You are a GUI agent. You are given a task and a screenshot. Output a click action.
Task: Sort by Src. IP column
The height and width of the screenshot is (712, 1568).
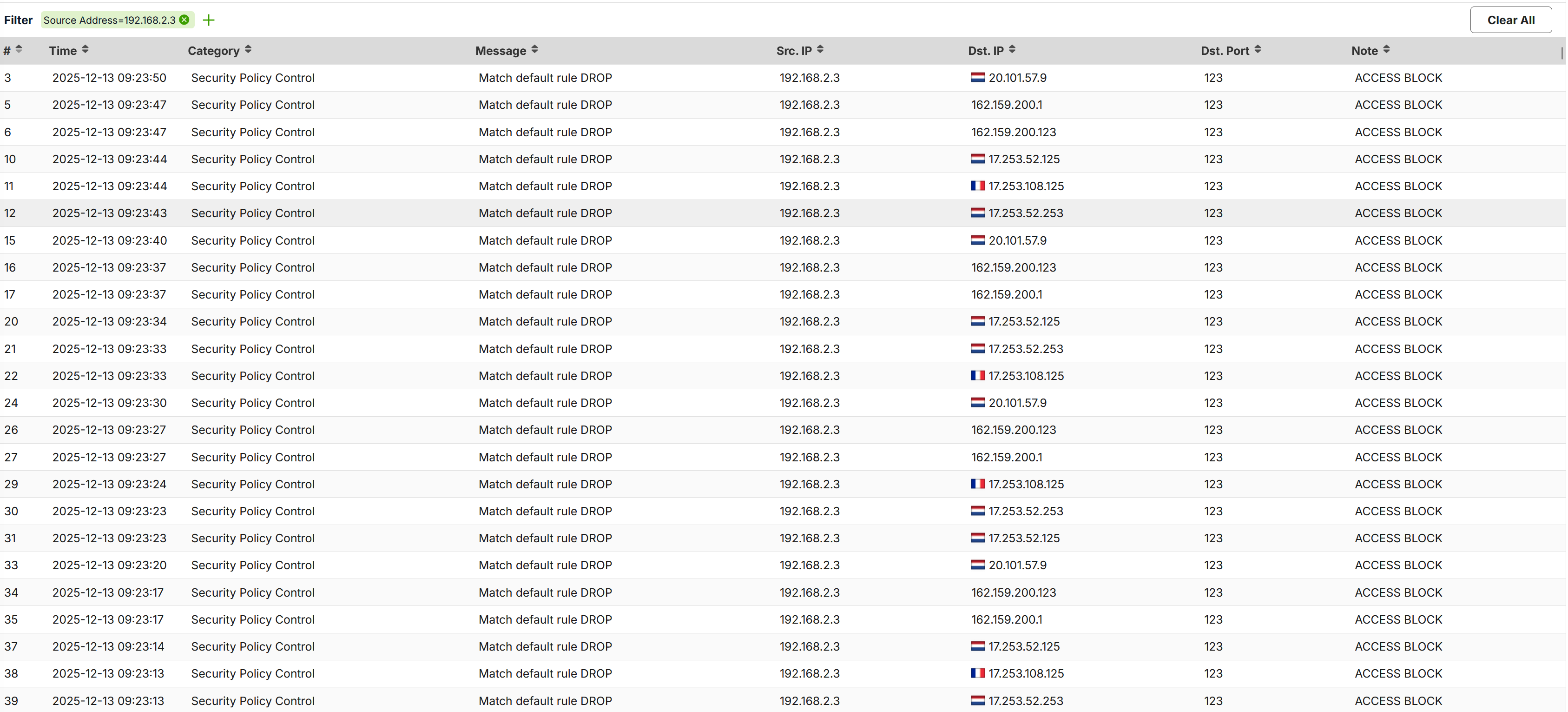pos(820,50)
